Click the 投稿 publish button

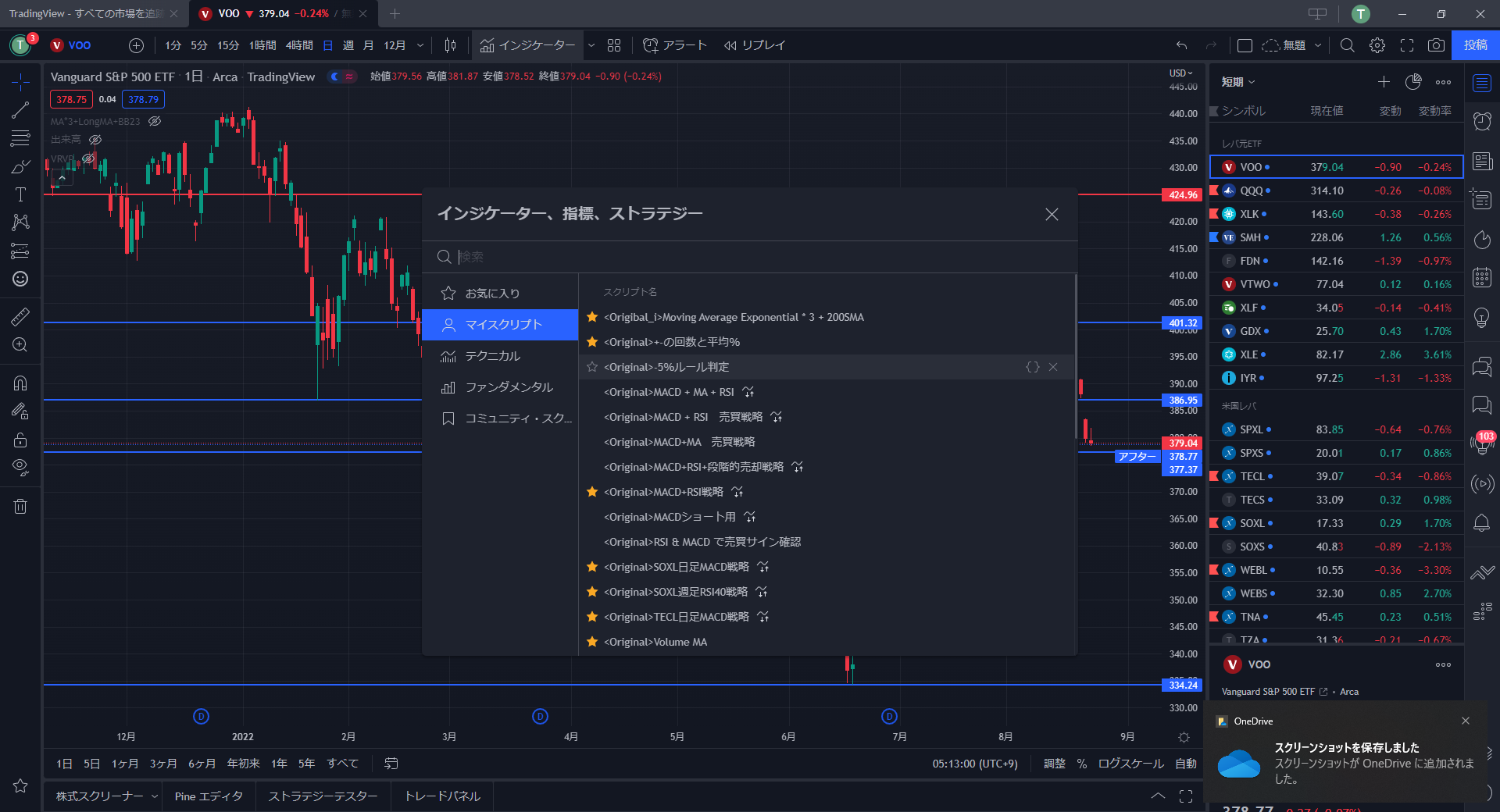click(x=1475, y=45)
